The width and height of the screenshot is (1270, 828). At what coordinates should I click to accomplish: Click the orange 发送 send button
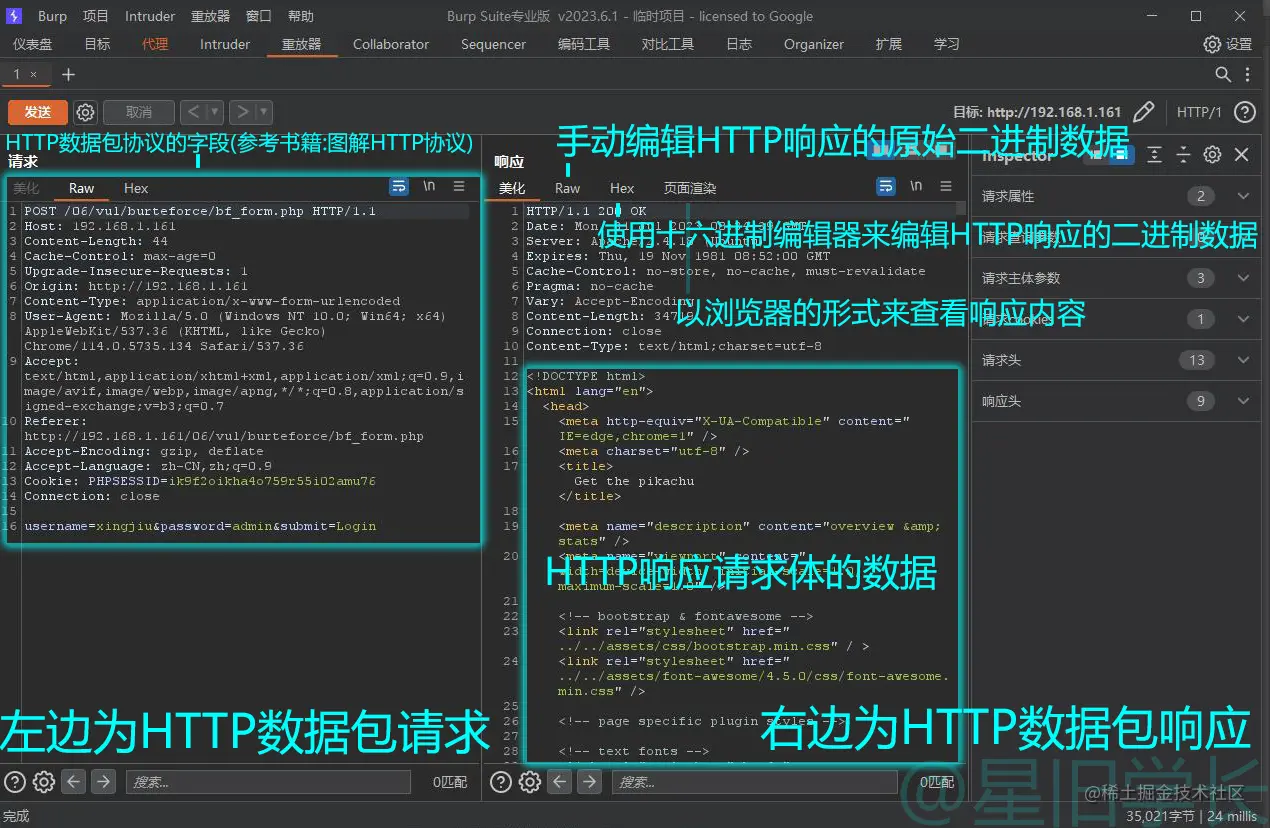pyautogui.click(x=38, y=112)
